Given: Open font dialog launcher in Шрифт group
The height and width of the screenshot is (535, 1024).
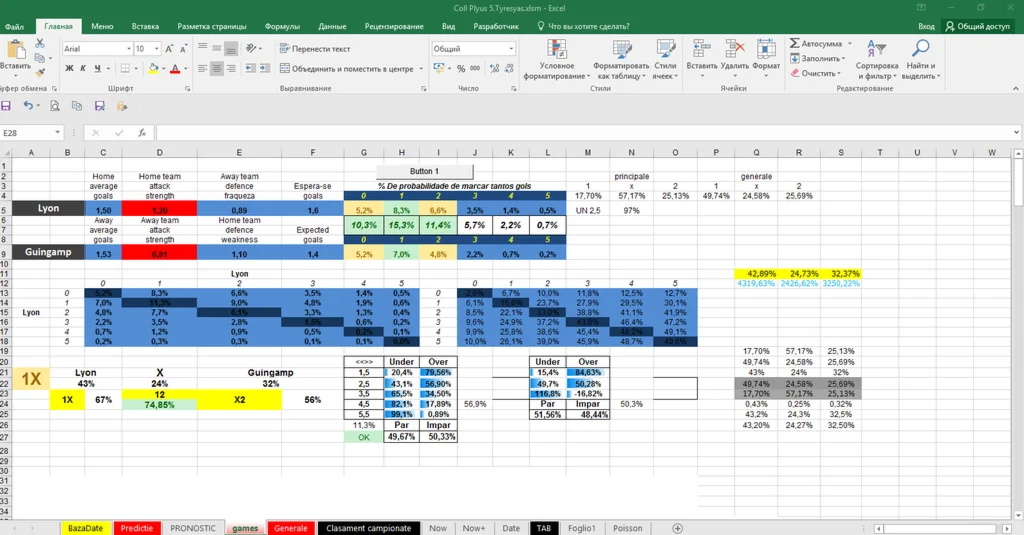Looking at the screenshot, I should (187, 88).
